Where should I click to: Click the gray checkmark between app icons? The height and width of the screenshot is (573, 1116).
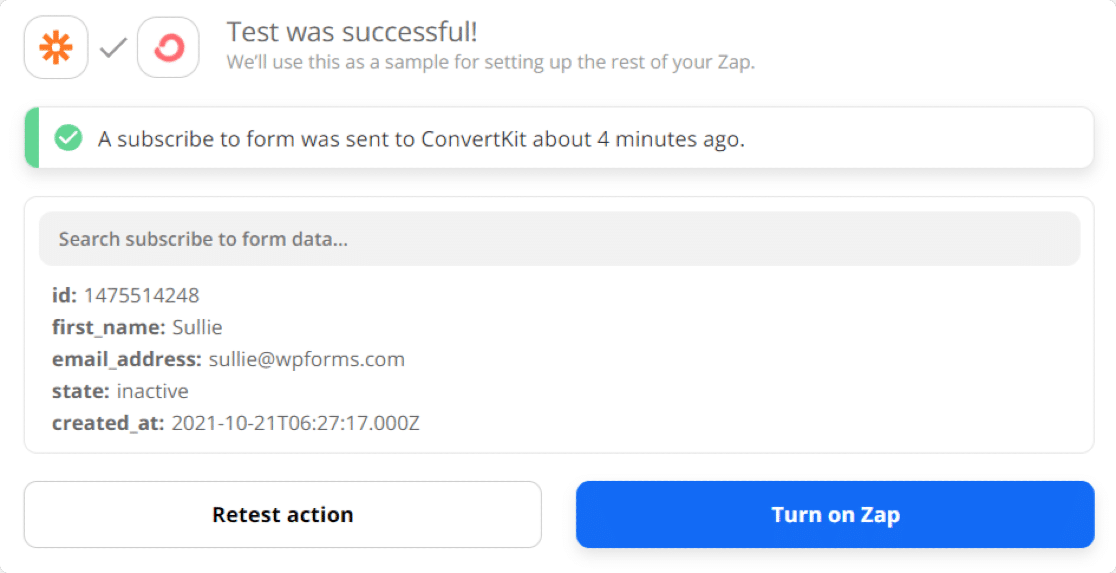[112, 48]
